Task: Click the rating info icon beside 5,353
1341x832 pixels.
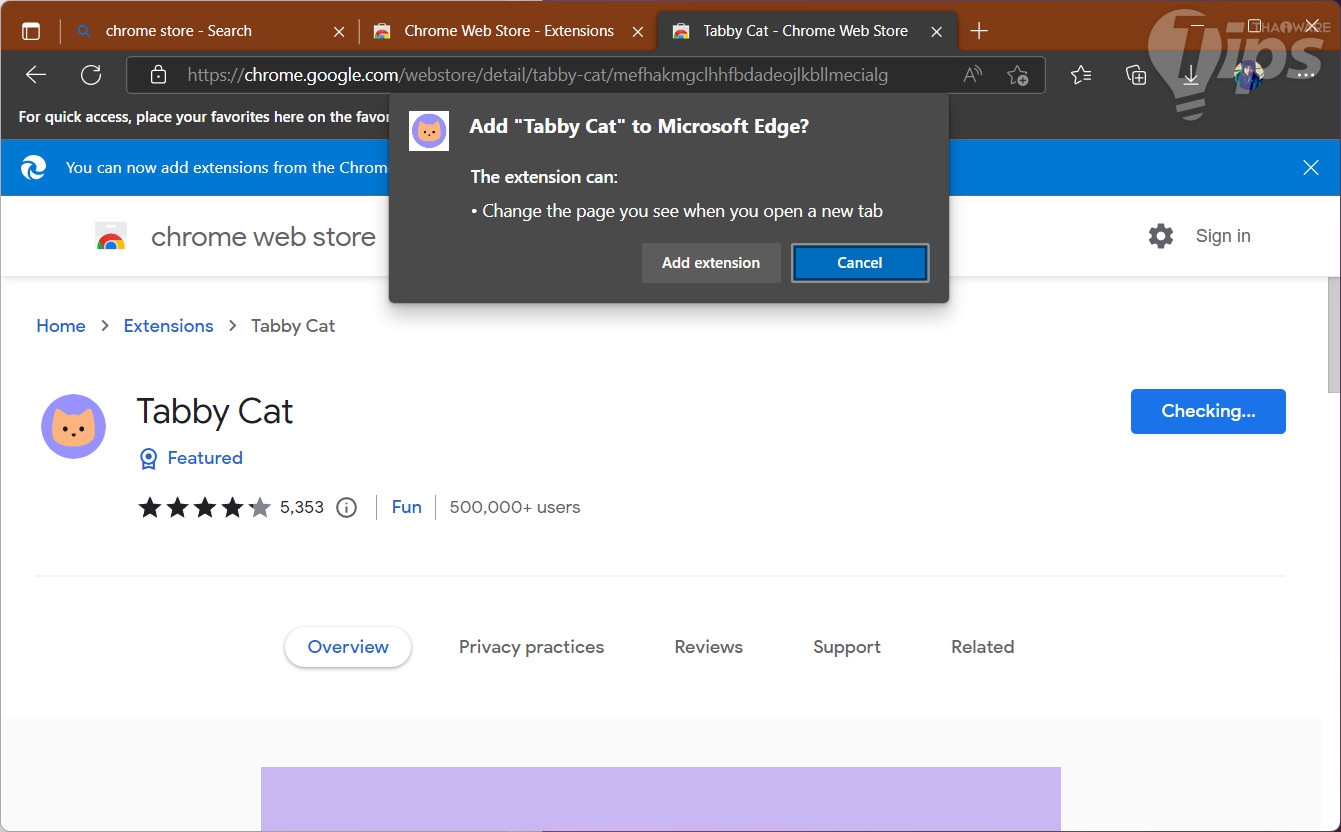Action: coord(347,508)
